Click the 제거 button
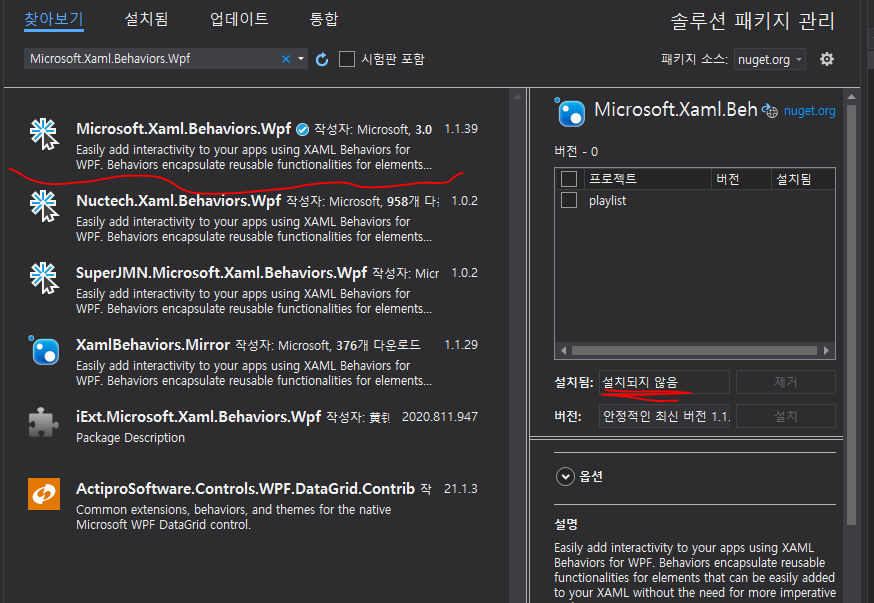The width and height of the screenshot is (874, 603). [786, 382]
